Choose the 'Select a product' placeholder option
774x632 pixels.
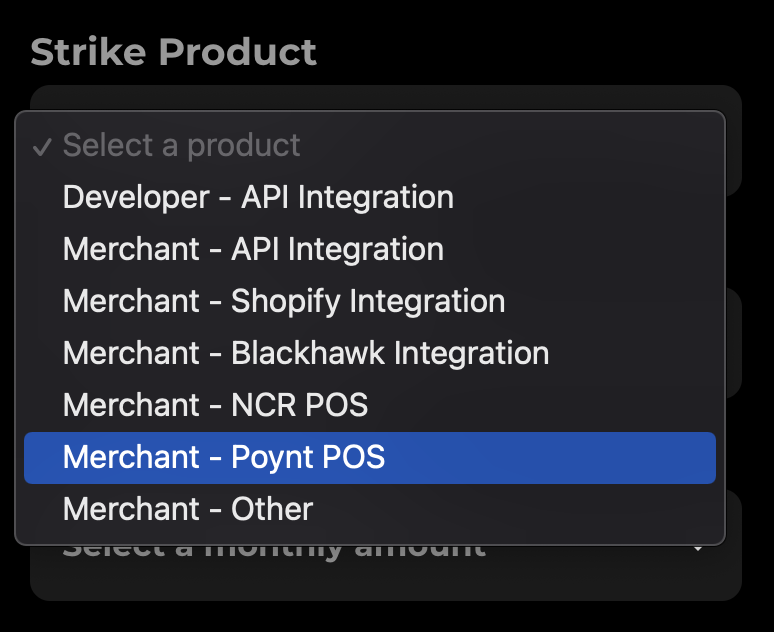coord(370,145)
